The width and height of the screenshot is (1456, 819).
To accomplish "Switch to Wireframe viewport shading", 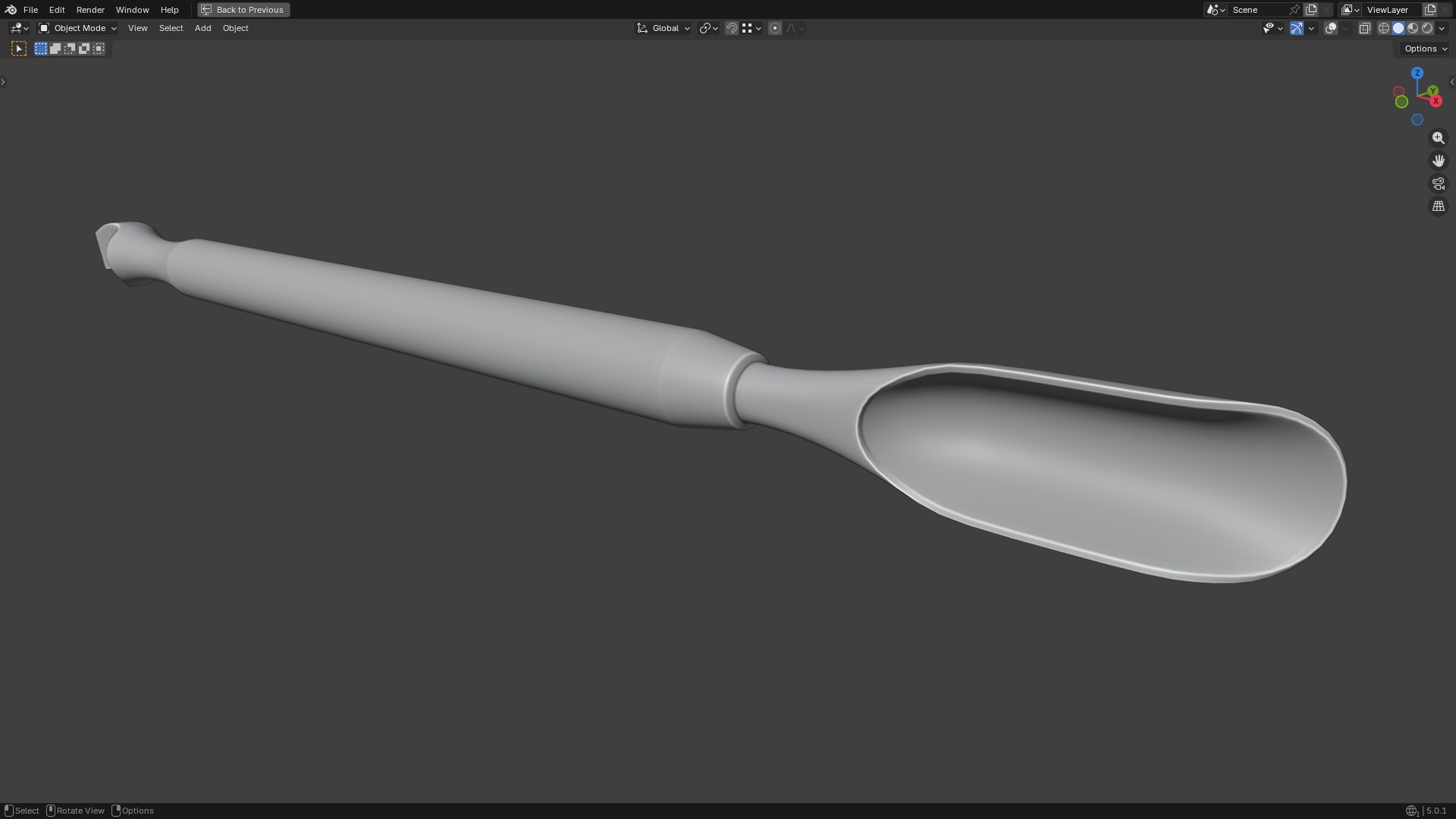I will [1384, 28].
